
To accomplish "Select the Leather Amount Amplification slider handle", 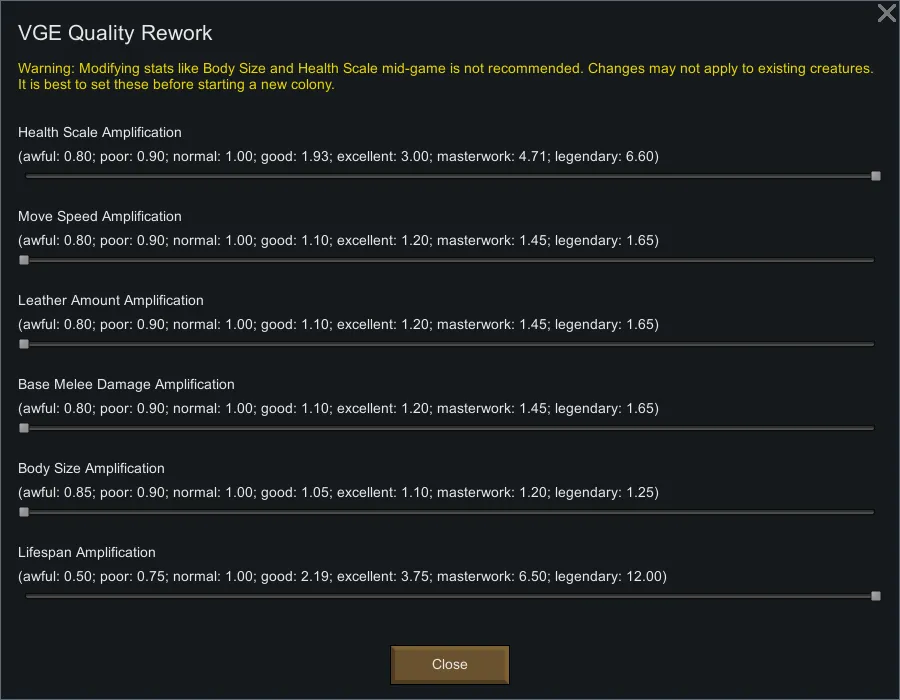I will tap(24, 344).
